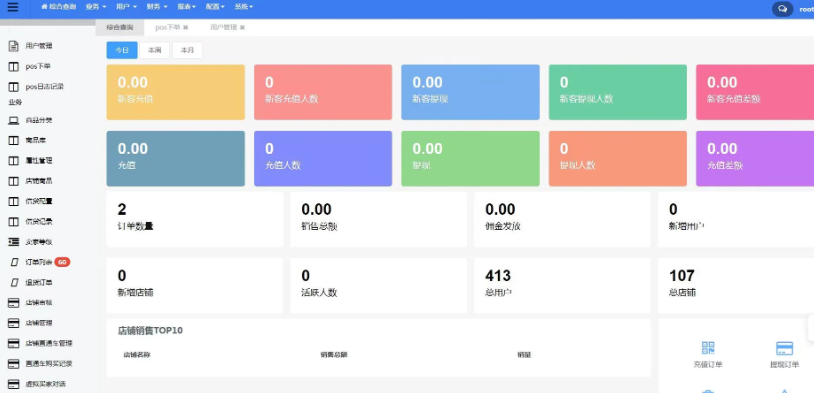Open 店铺管理 in the sidebar
This screenshot has width=814, height=393.
click(x=39, y=323)
